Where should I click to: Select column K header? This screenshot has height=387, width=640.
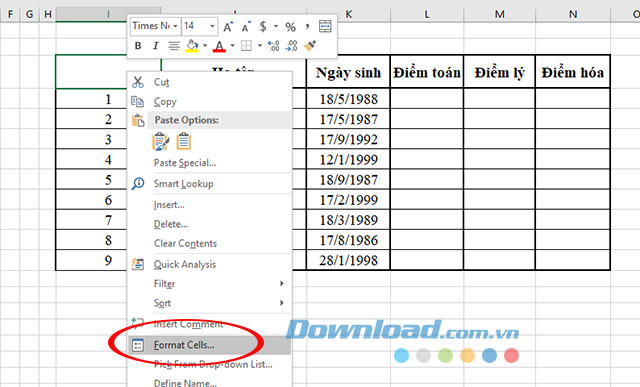click(x=349, y=14)
